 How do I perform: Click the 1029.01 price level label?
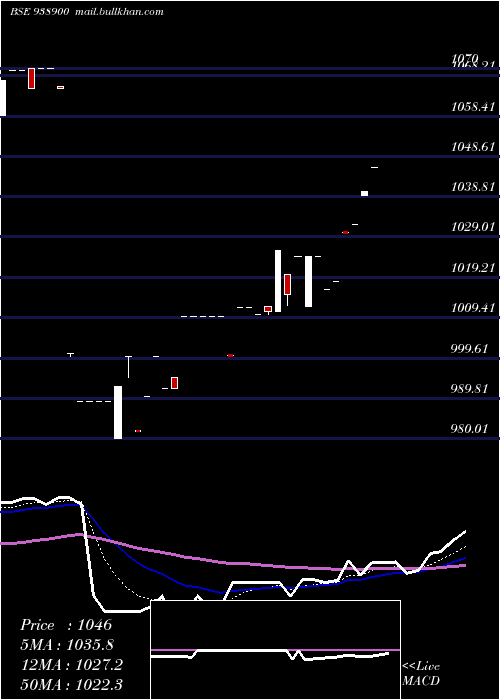(473, 227)
